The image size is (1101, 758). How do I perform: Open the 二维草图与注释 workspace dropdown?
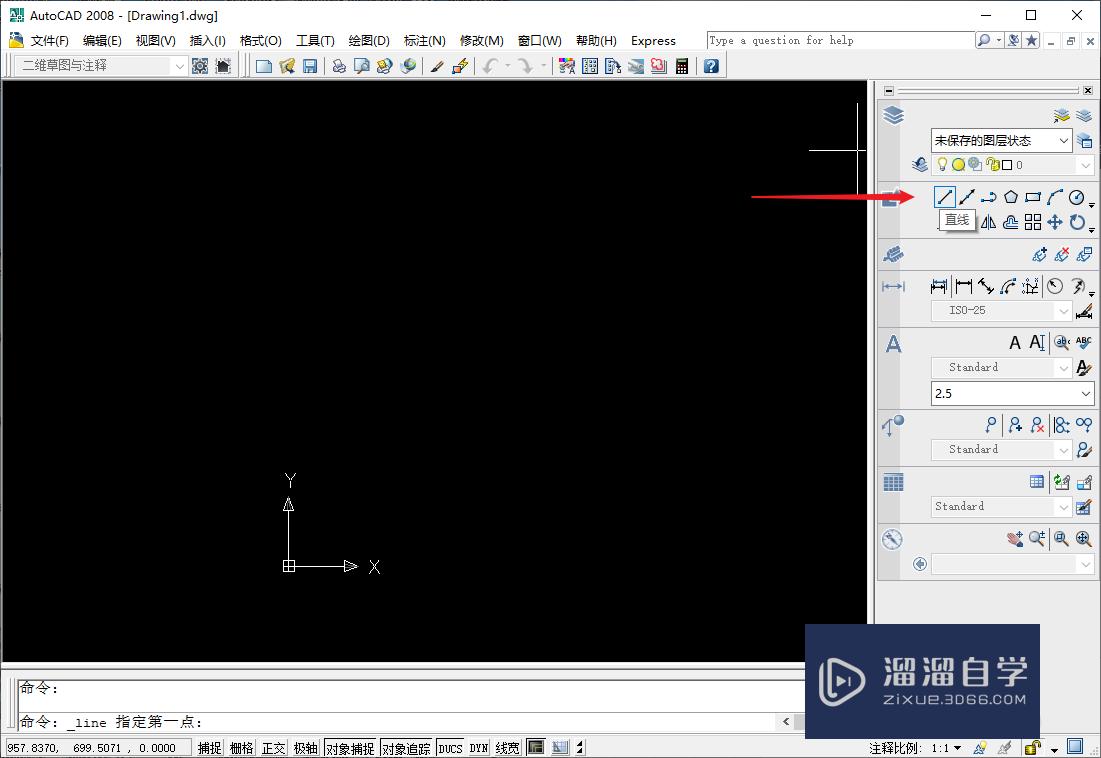point(180,66)
